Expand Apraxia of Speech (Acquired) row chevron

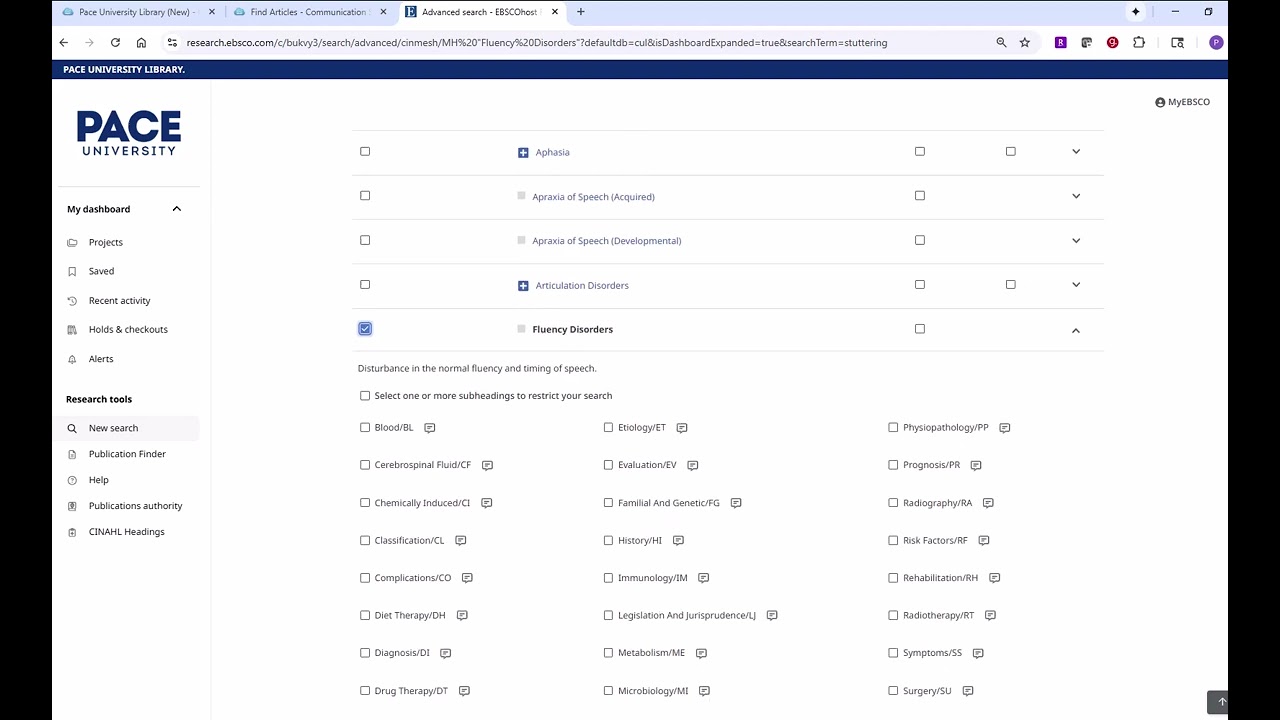click(x=1076, y=196)
